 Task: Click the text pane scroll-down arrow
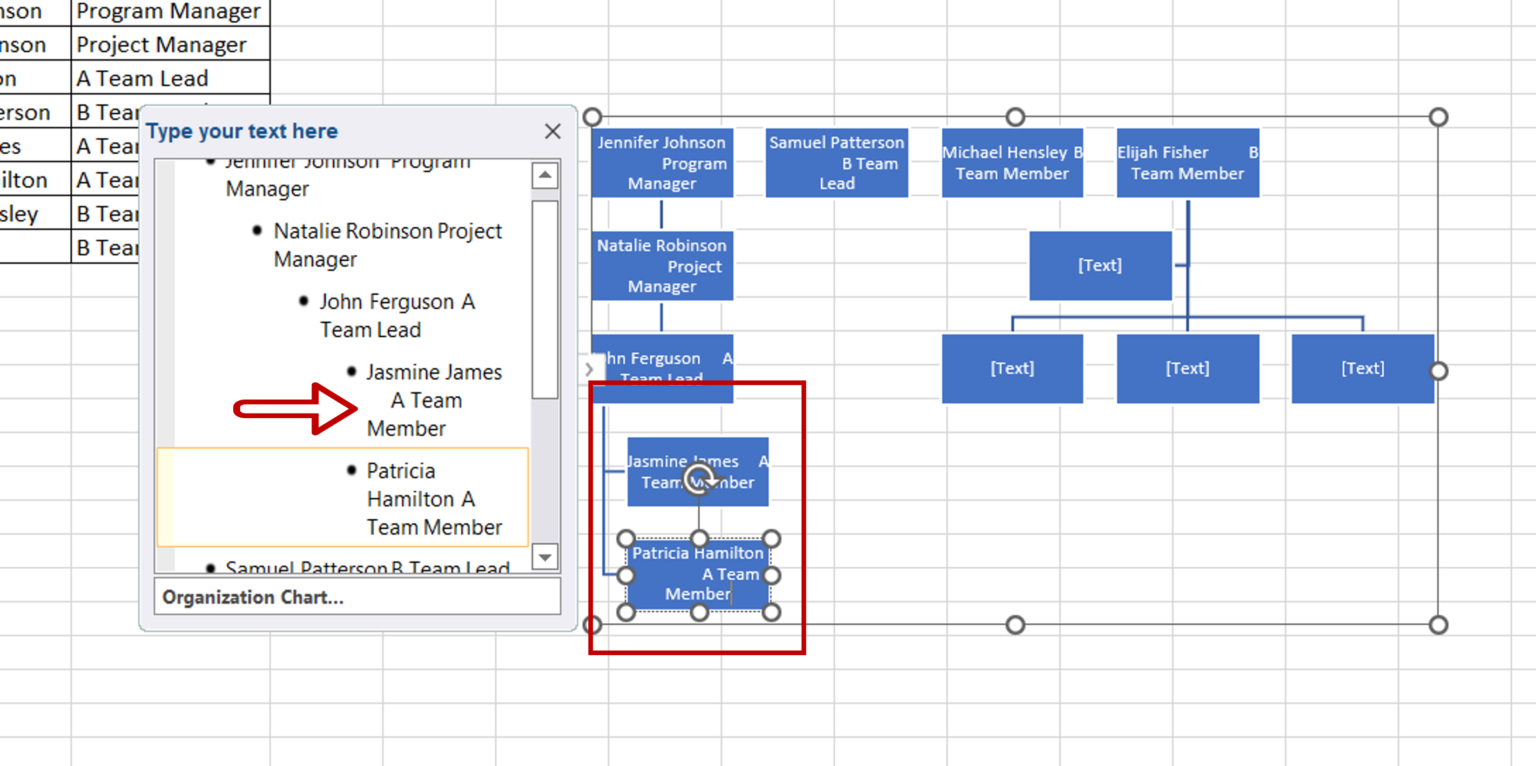point(545,558)
